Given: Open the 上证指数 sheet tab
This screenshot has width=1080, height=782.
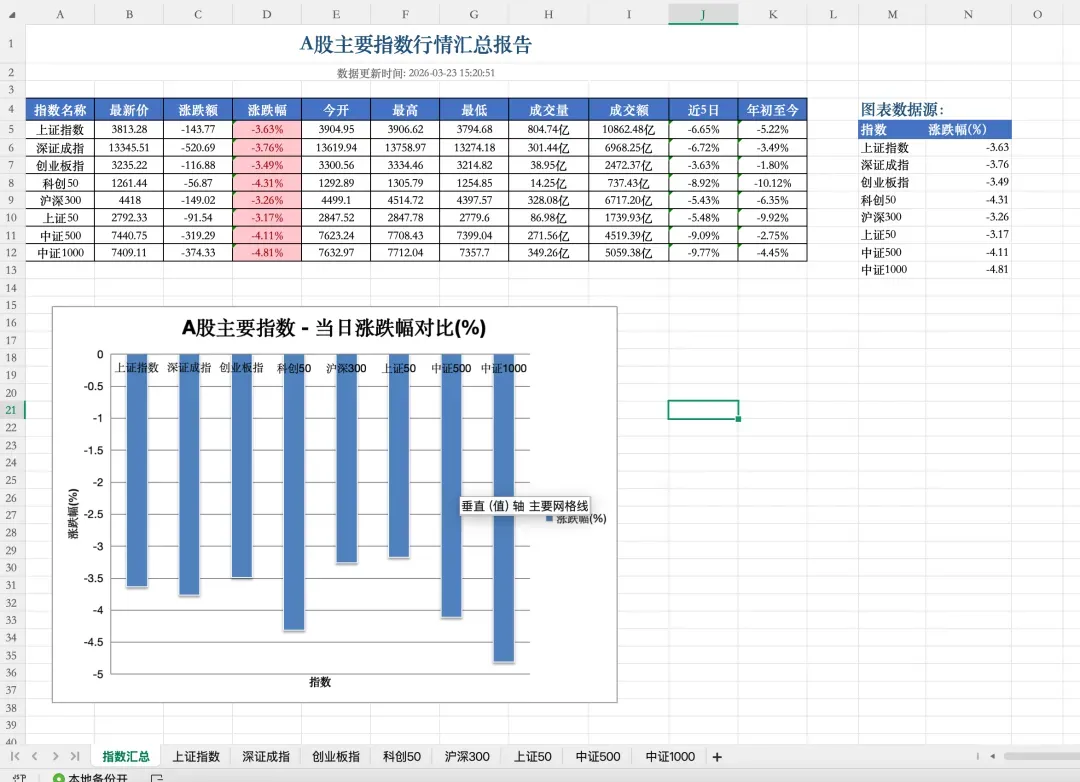Looking at the screenshot, I should coord(195,757).
